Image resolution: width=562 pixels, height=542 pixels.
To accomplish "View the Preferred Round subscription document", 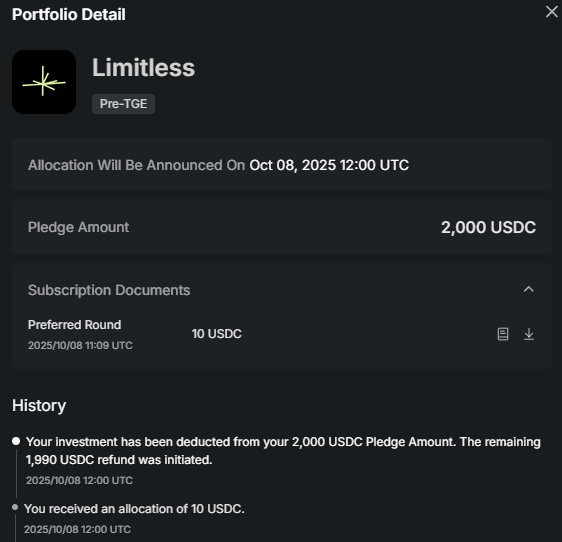I will point(503,334).
